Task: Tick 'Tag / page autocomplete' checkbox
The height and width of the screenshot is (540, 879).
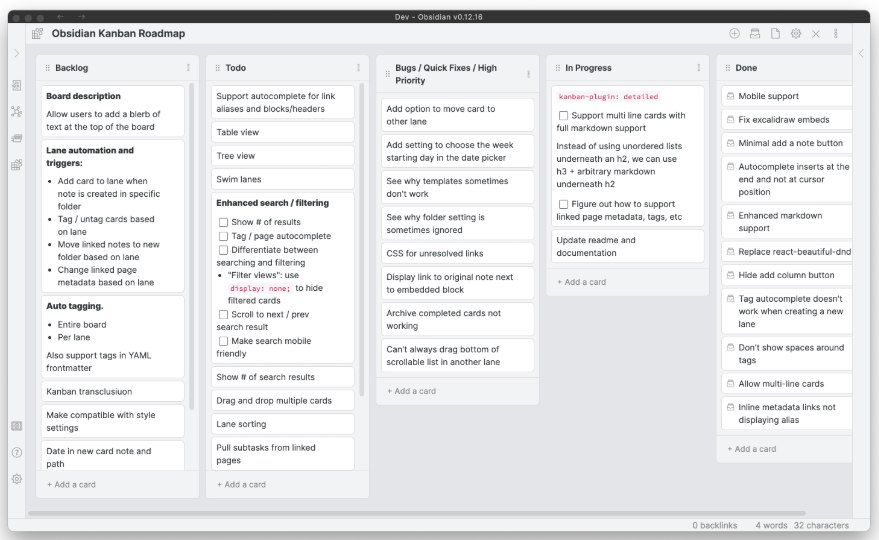Action: [223, 236]
